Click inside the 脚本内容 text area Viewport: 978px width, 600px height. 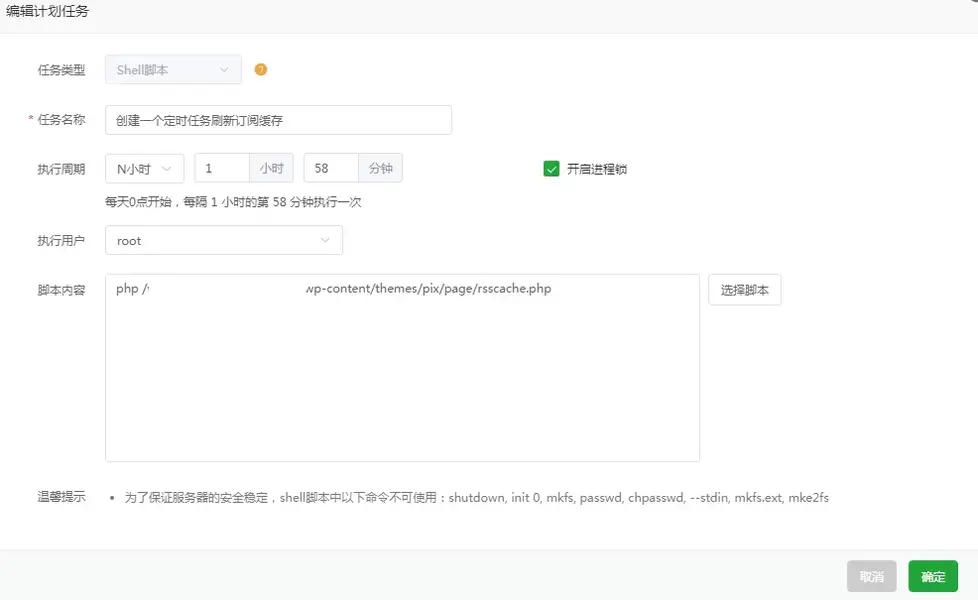(402, 368)
